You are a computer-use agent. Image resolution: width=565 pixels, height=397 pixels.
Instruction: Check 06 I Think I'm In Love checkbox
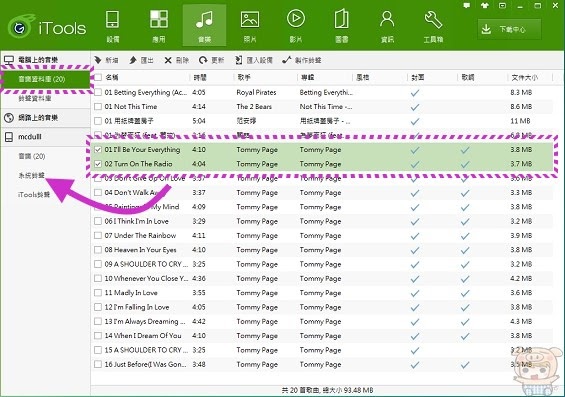point(98,221)
